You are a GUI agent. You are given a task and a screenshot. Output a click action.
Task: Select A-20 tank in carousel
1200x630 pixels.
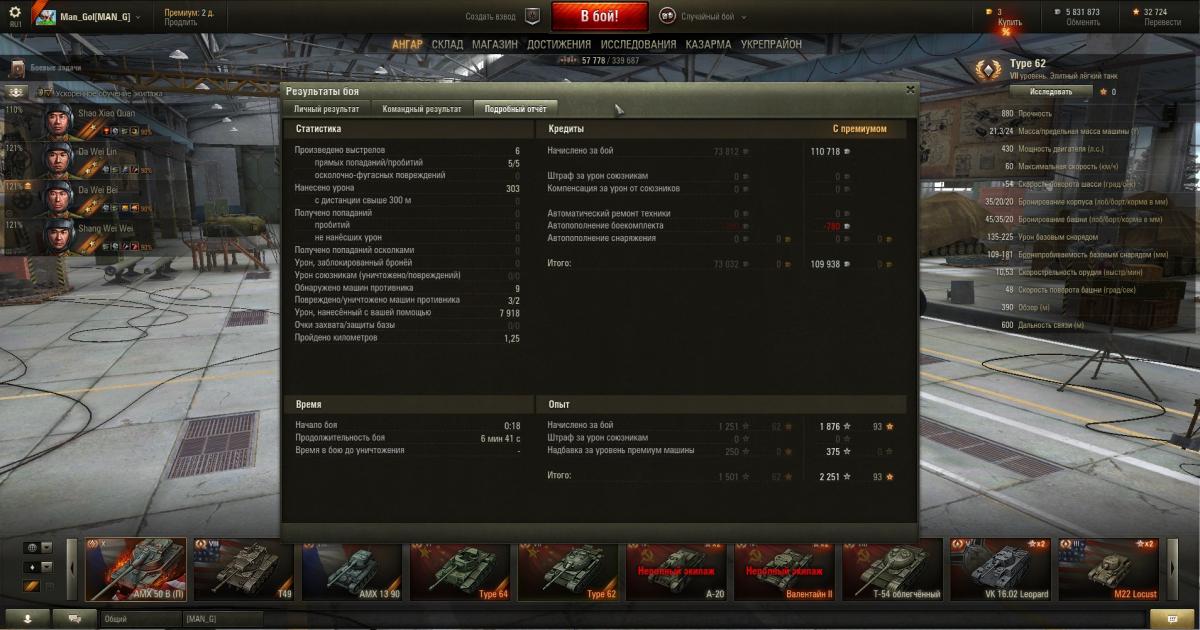tap(675, 569)
